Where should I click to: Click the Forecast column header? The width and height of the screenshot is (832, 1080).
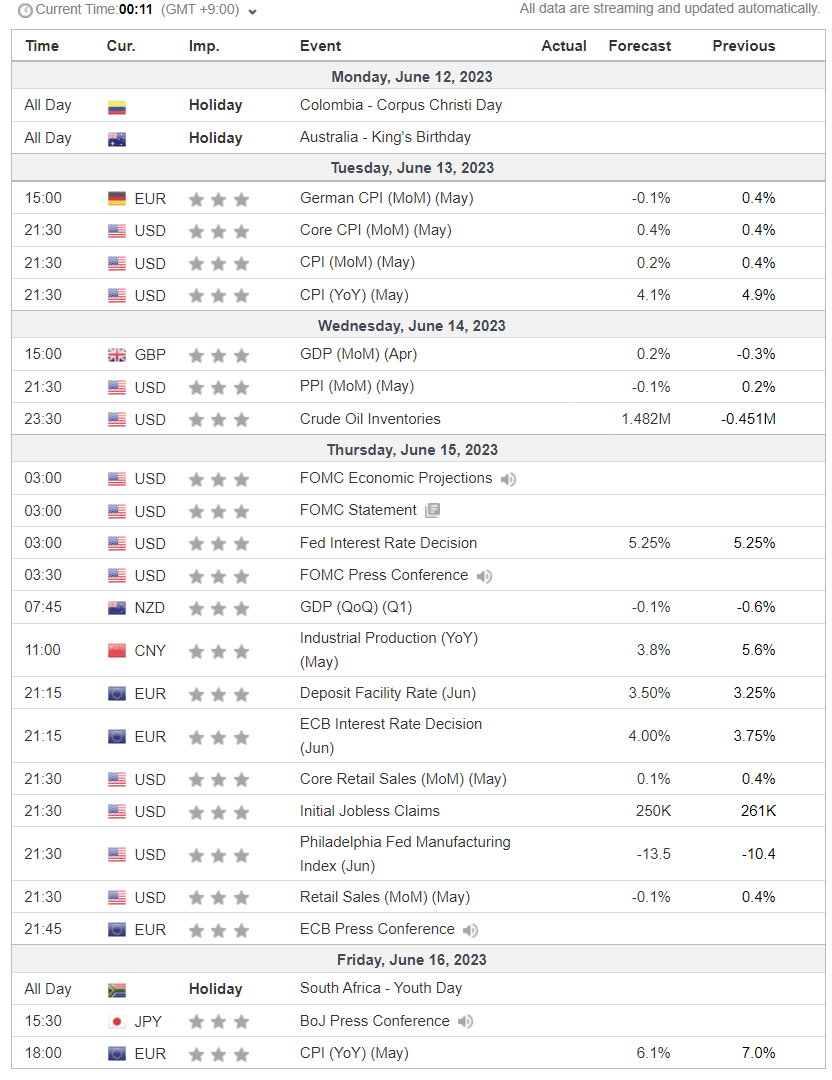point(640,46)
